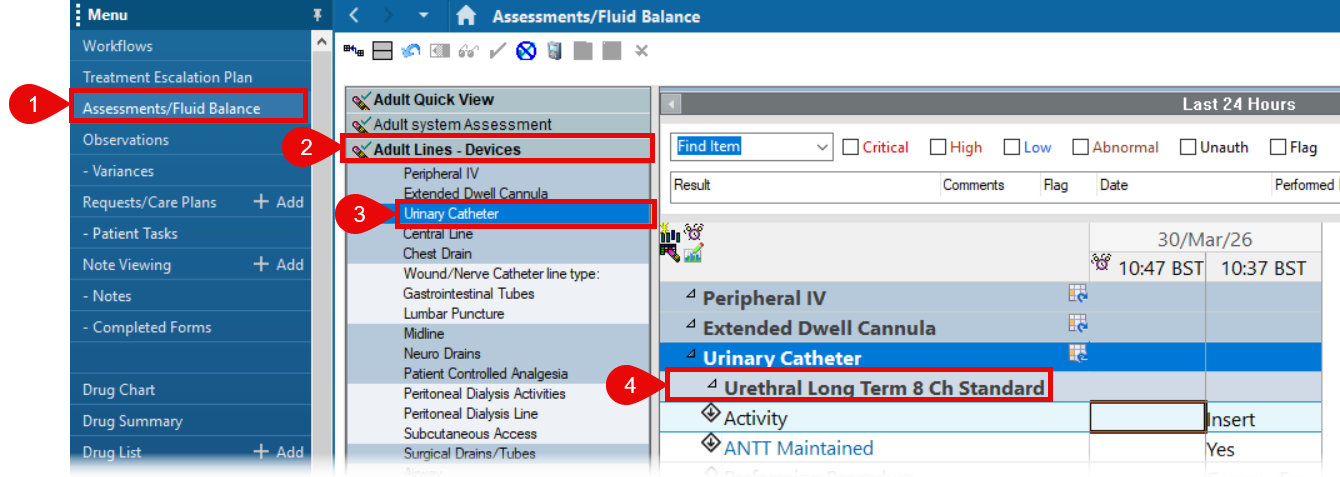Click the back navigation arrow
The image size is (1340, 477).
click(354, 16)
